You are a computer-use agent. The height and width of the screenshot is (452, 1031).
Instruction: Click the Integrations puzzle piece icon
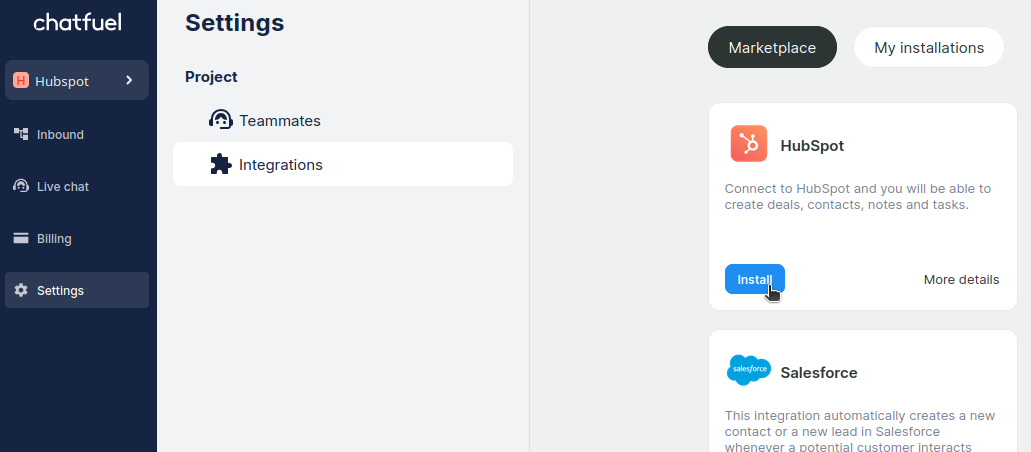coord(220,164)
